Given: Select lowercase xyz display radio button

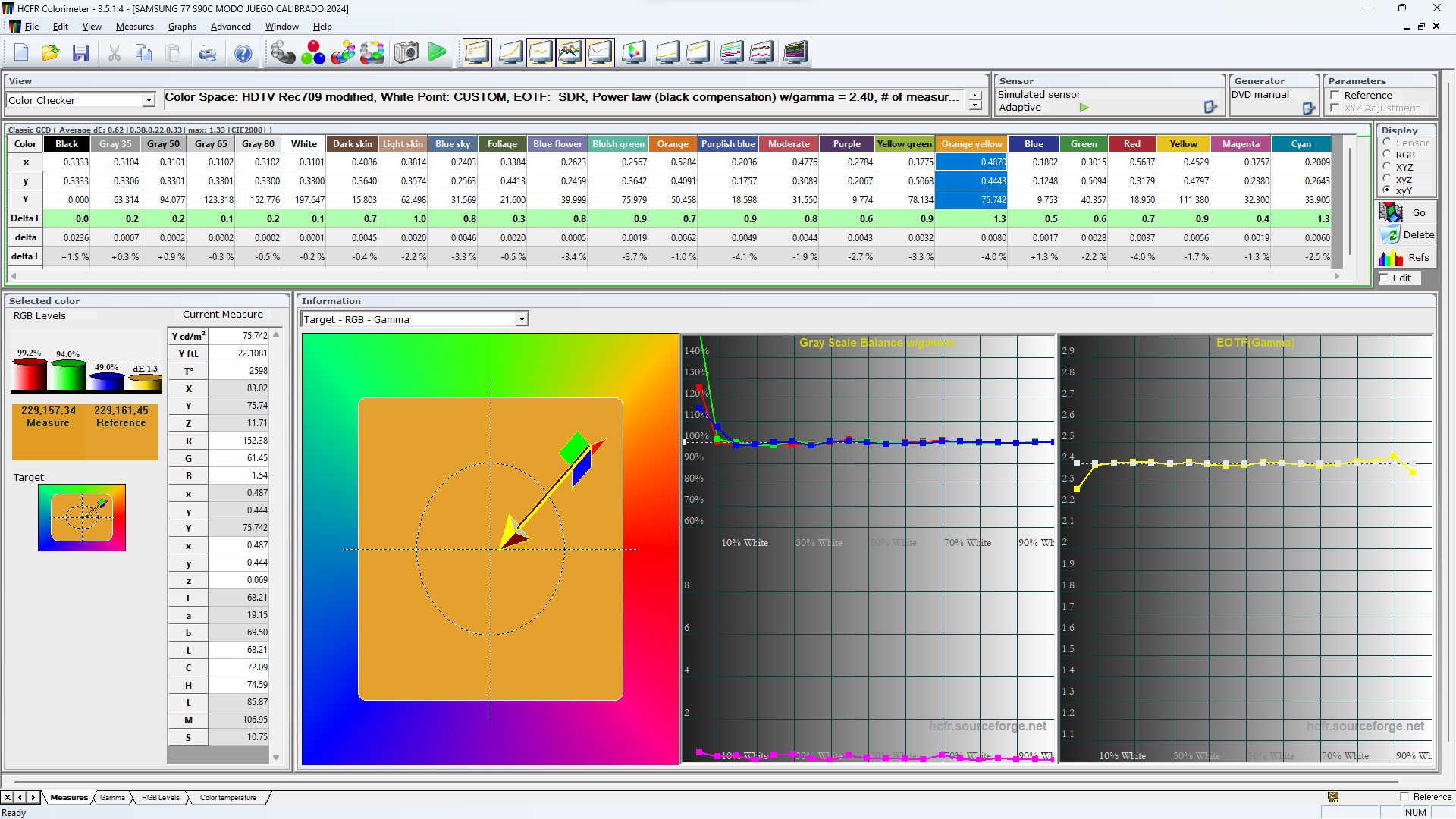Looking at the screenshot, I should click(x=1387, y=179).
